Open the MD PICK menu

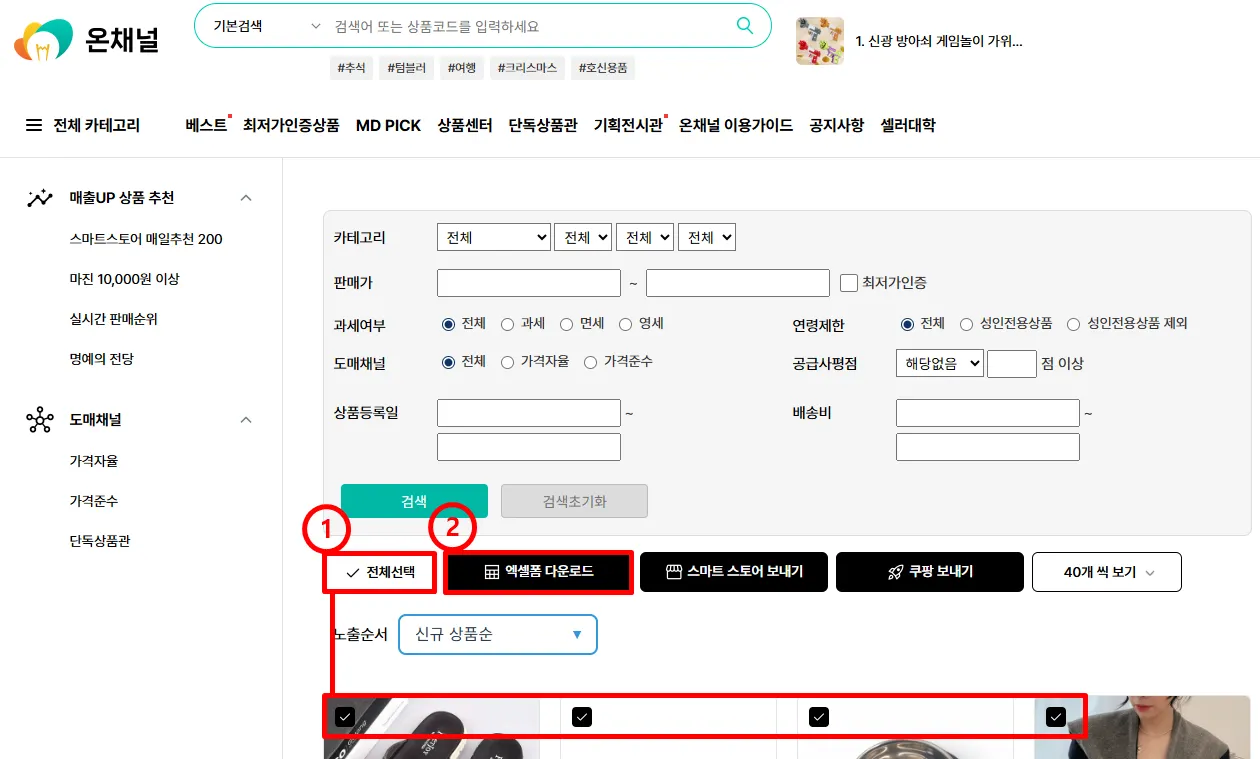pos(389,125)
